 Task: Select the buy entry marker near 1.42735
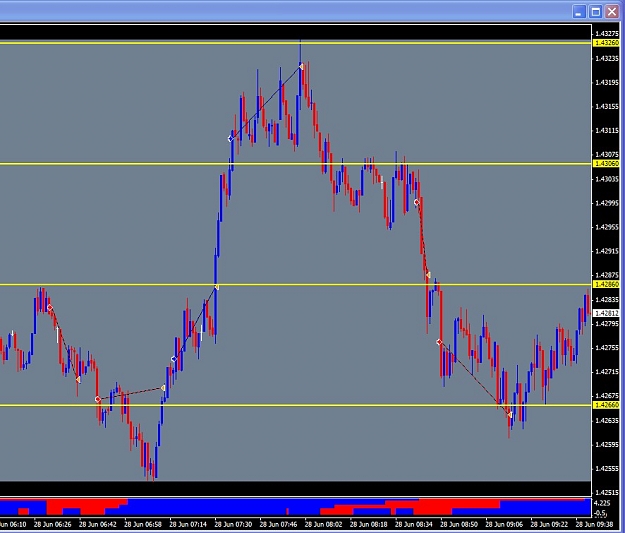tap(174, 359)
